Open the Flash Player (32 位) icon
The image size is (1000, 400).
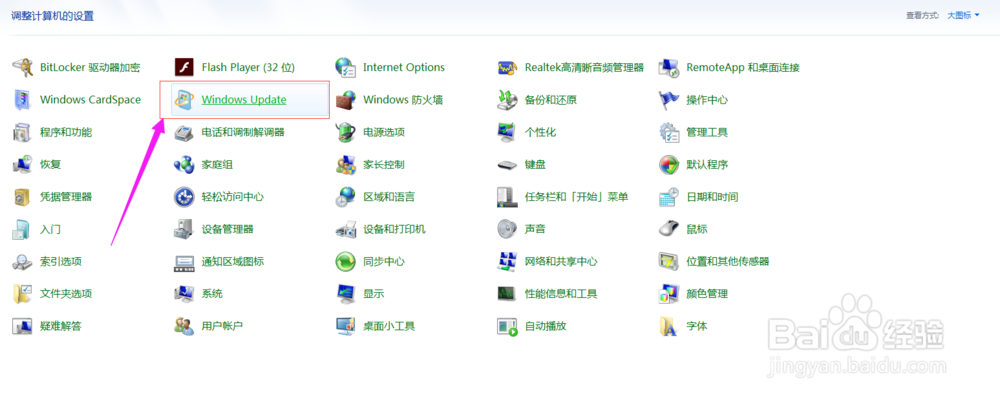(184, 68)
